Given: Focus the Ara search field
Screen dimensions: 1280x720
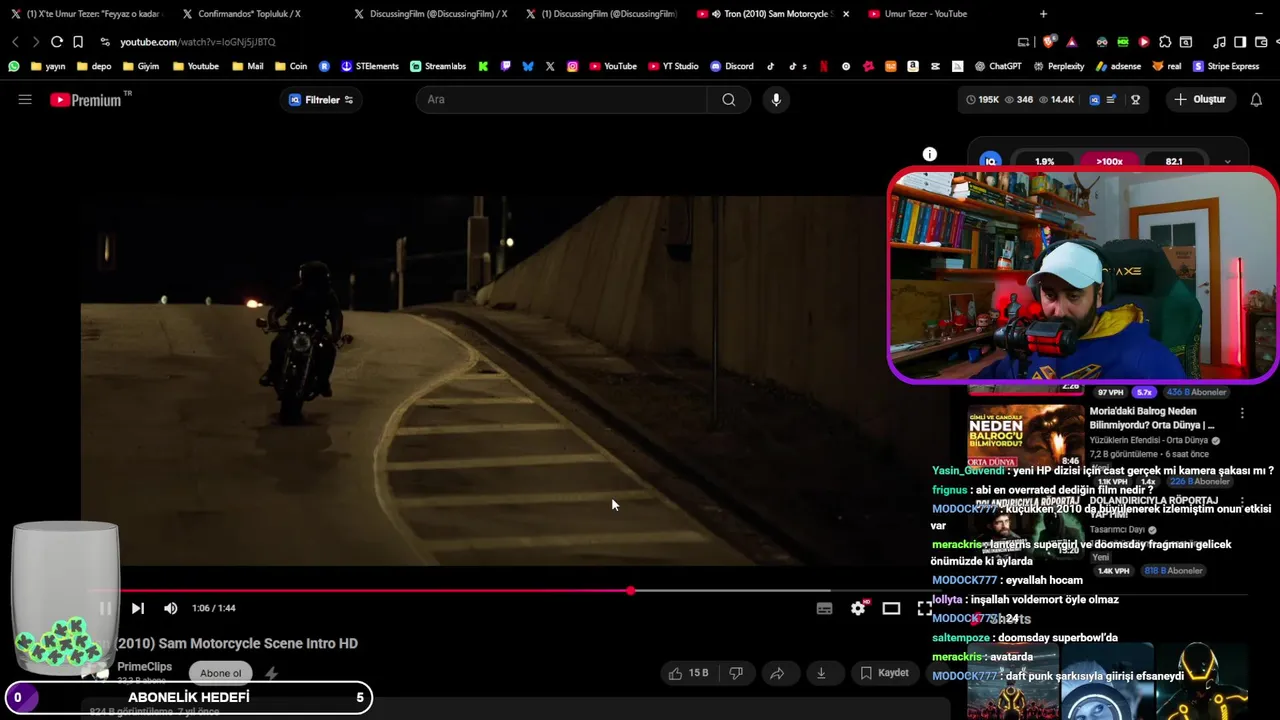Looking at the screenshot, I should coord(562,99).
